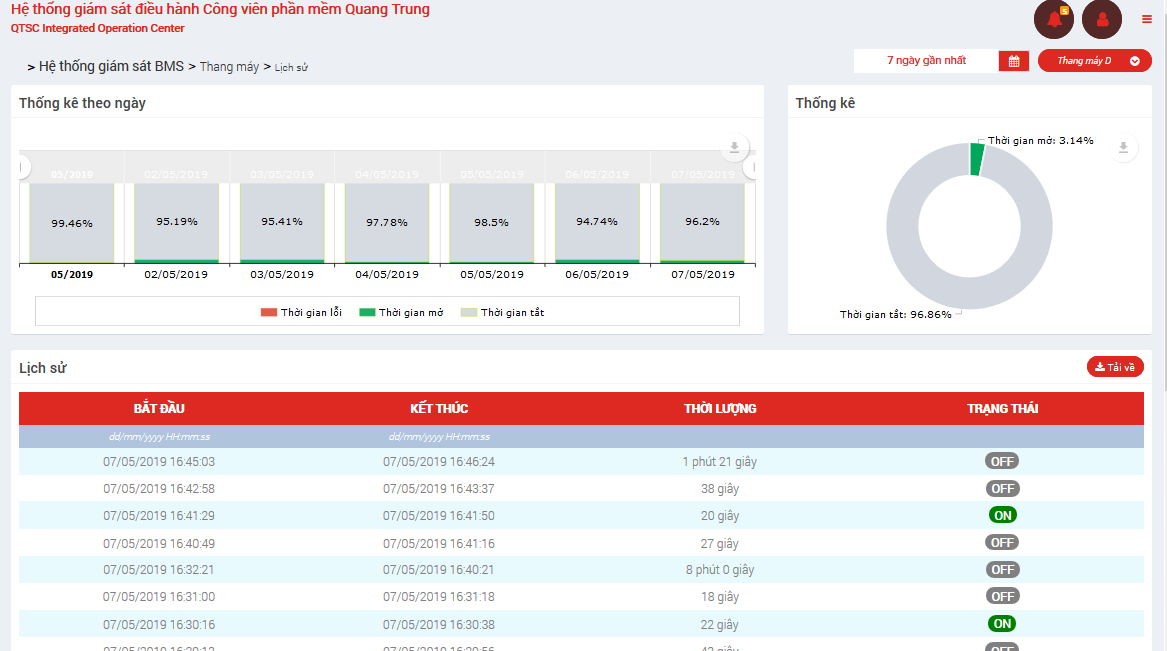This screenshot has height=651, width=1167.
Task: Click the KẾT THÚC date filter field
Action: [x=439, y=437]
